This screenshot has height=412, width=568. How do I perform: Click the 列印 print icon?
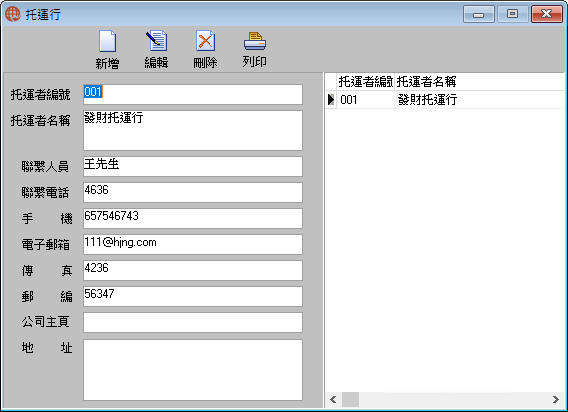[255, 41]
